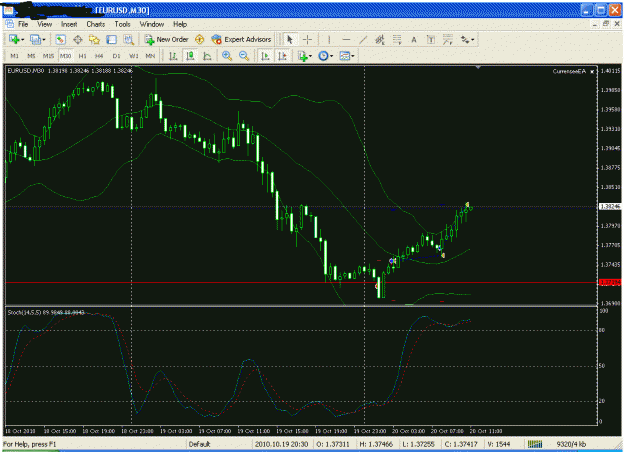Viewport: 625px width, 452px height.
Task: Switch timeframe to M15
Action: [x=48, y=56]
